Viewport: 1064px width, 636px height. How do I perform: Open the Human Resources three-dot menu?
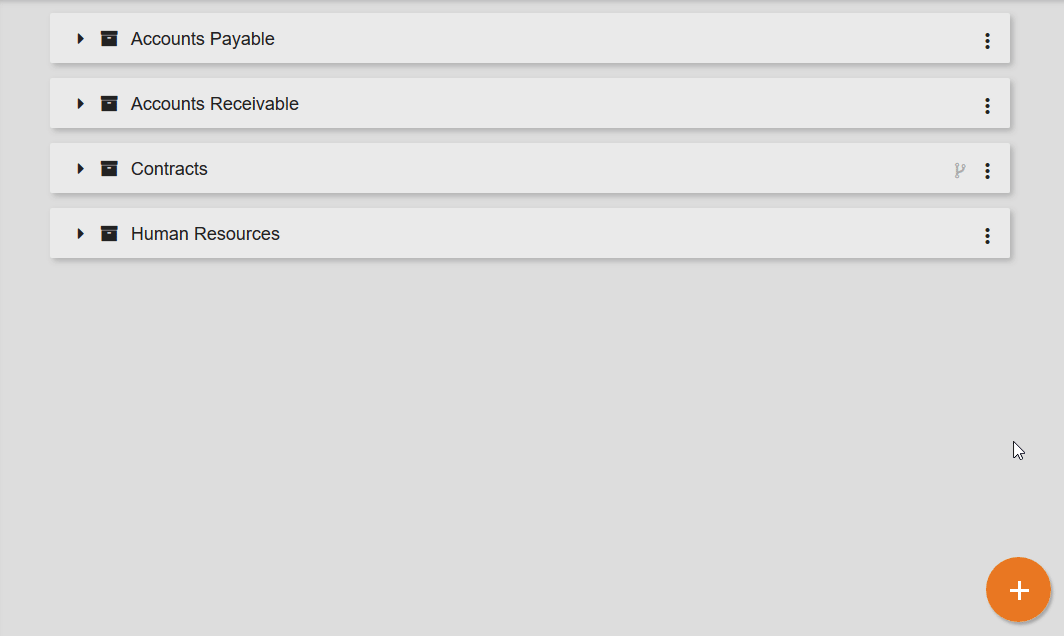point(987,236)
